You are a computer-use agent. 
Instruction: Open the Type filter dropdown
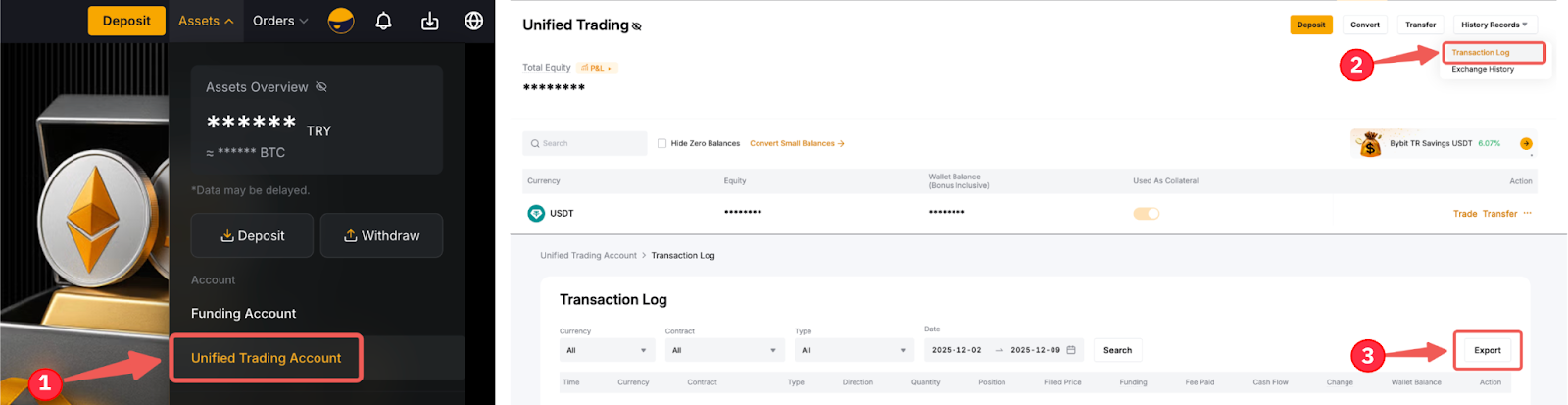[x=854, y=350]
